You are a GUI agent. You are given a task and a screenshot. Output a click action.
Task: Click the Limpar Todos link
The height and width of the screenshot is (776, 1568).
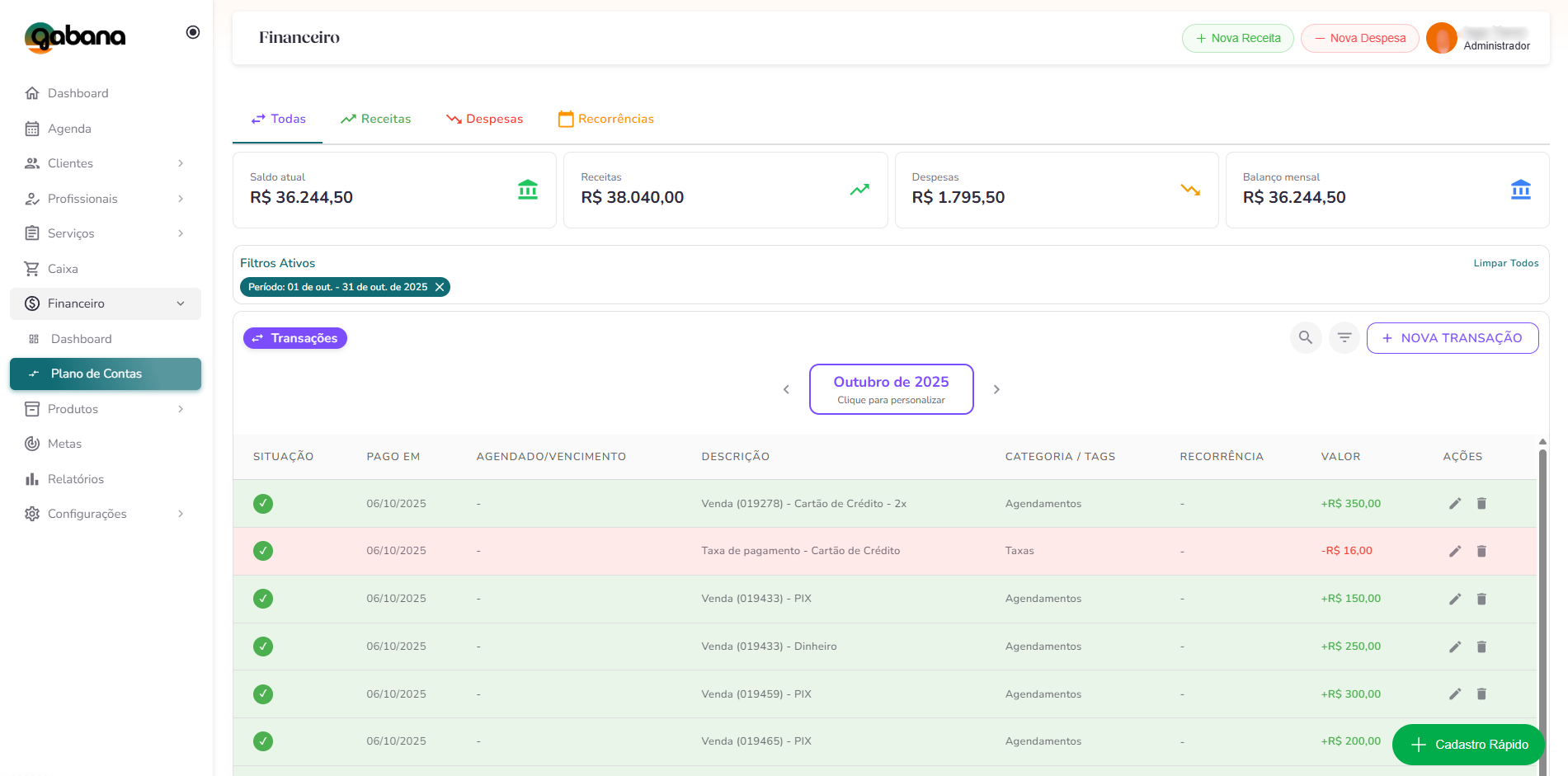click(1505, 263)
